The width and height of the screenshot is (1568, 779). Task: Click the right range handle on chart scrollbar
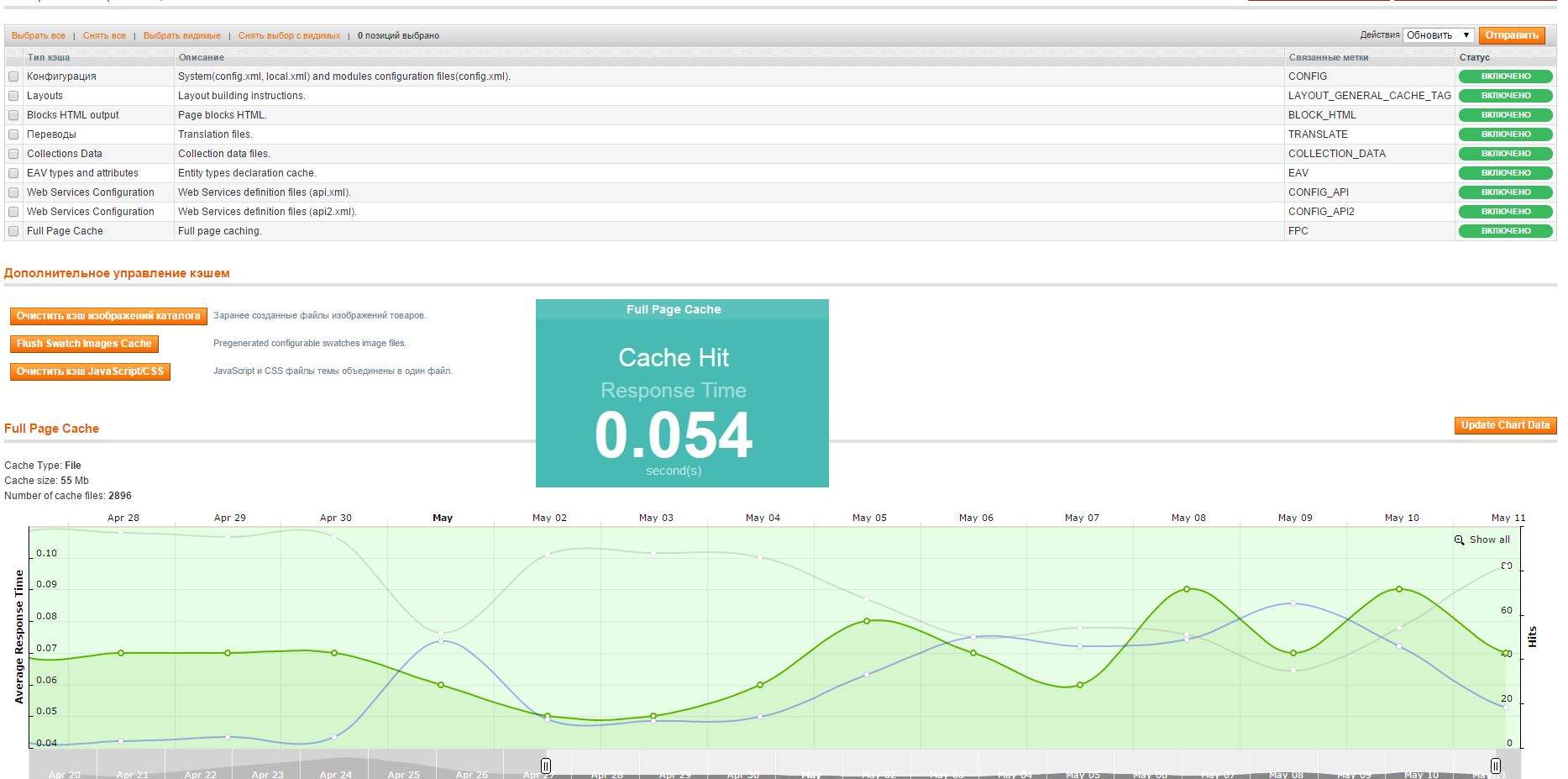(x=1496, y=766)
